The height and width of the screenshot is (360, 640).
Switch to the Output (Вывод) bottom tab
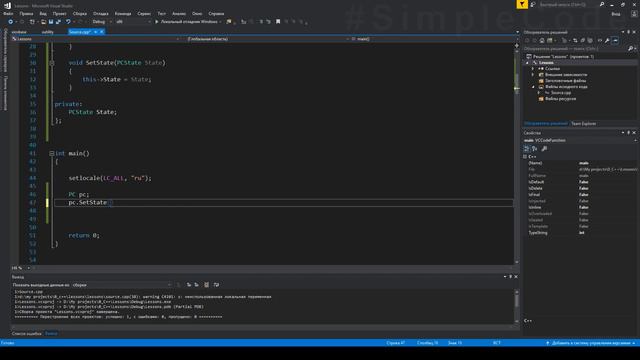pyautogui.click(x=51, y=334)
